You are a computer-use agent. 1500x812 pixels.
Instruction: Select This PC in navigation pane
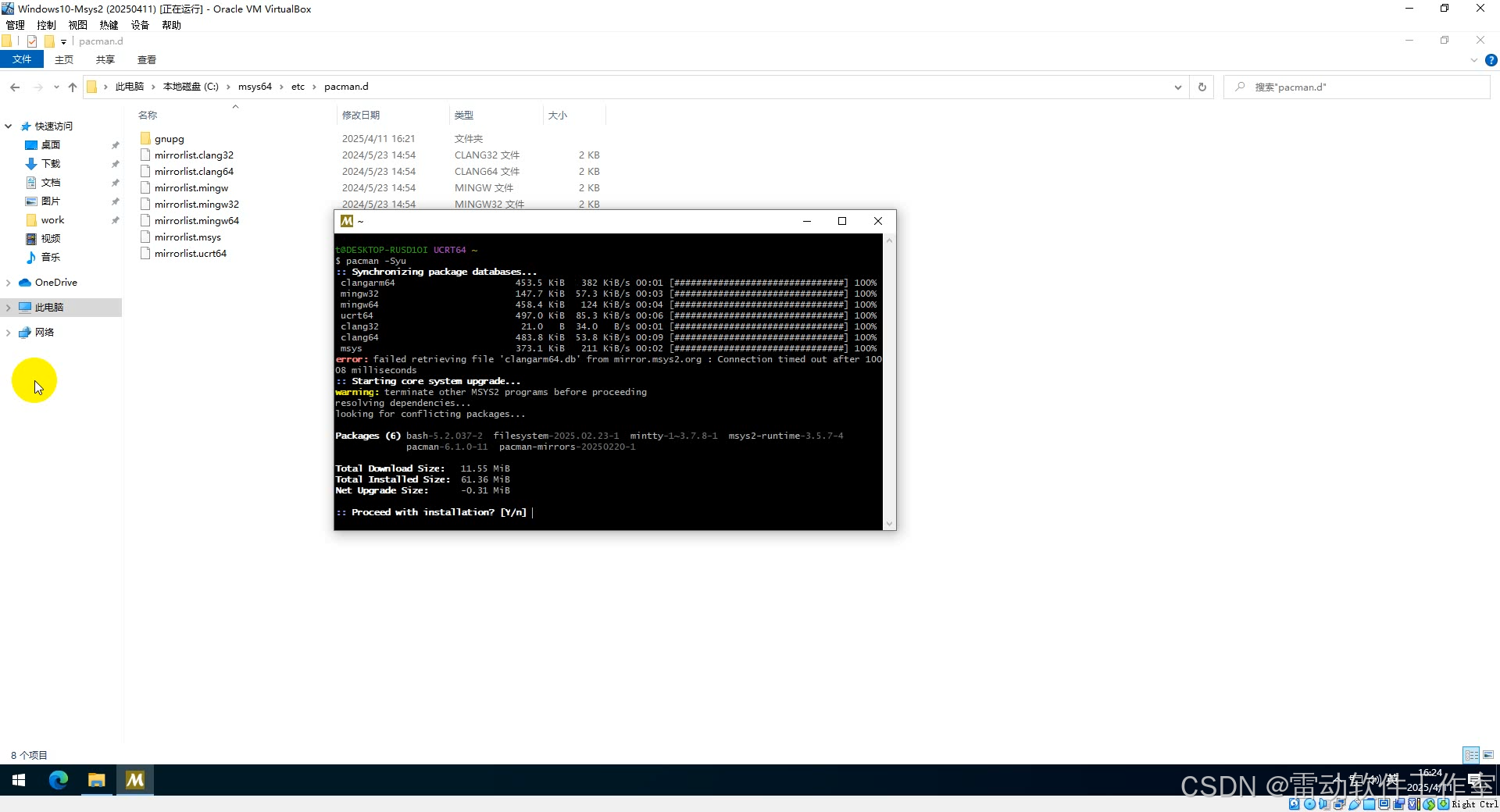[49, 308]
